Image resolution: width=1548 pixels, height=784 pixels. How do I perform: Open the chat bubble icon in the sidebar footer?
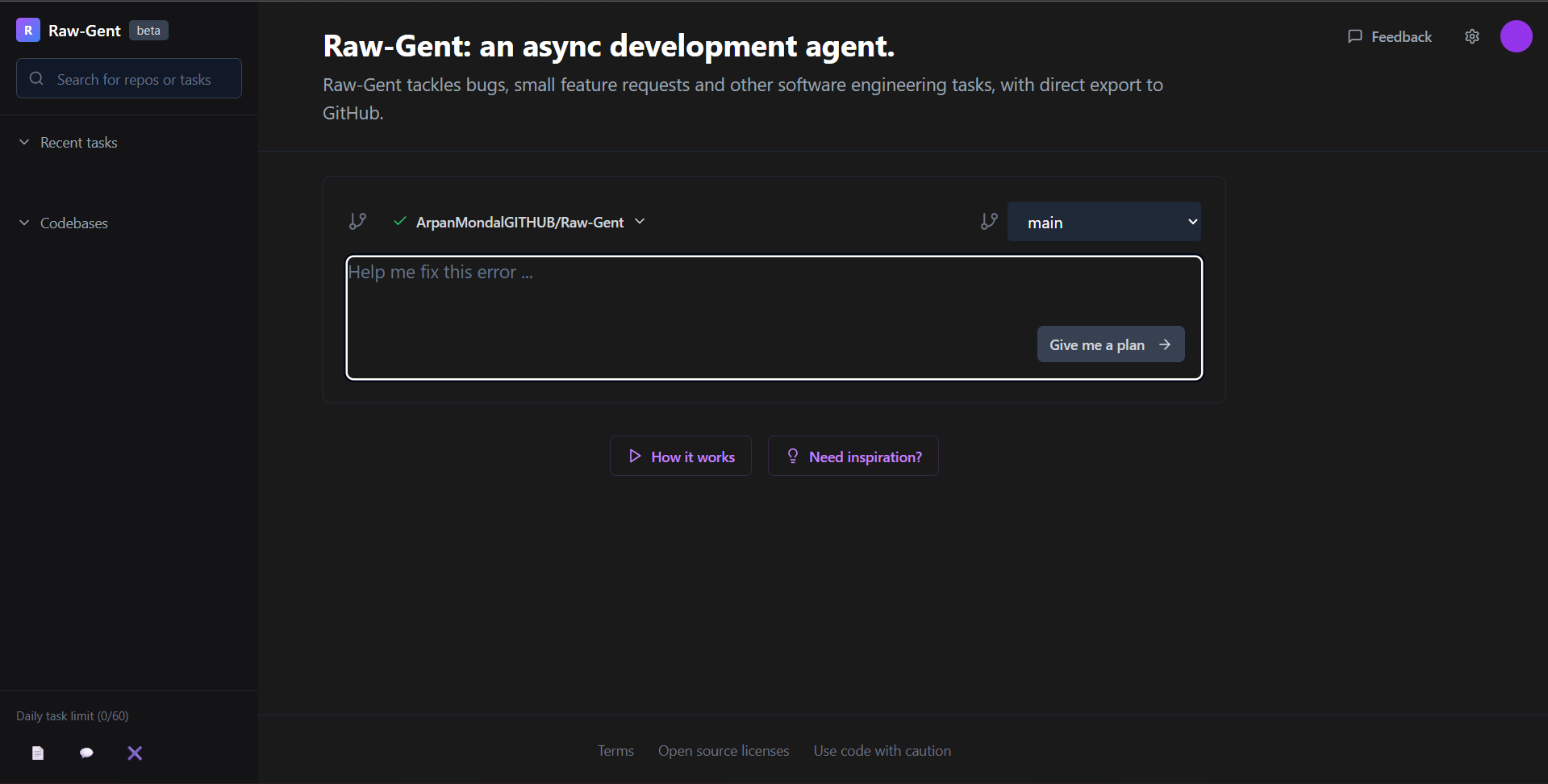(86, 753)
